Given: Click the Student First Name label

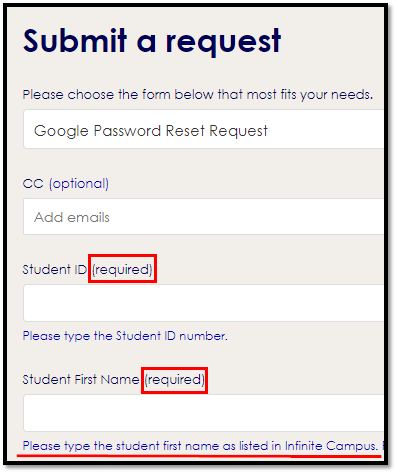Looking at the screenshot, I should pyautogui.click(x=81, y=379).
